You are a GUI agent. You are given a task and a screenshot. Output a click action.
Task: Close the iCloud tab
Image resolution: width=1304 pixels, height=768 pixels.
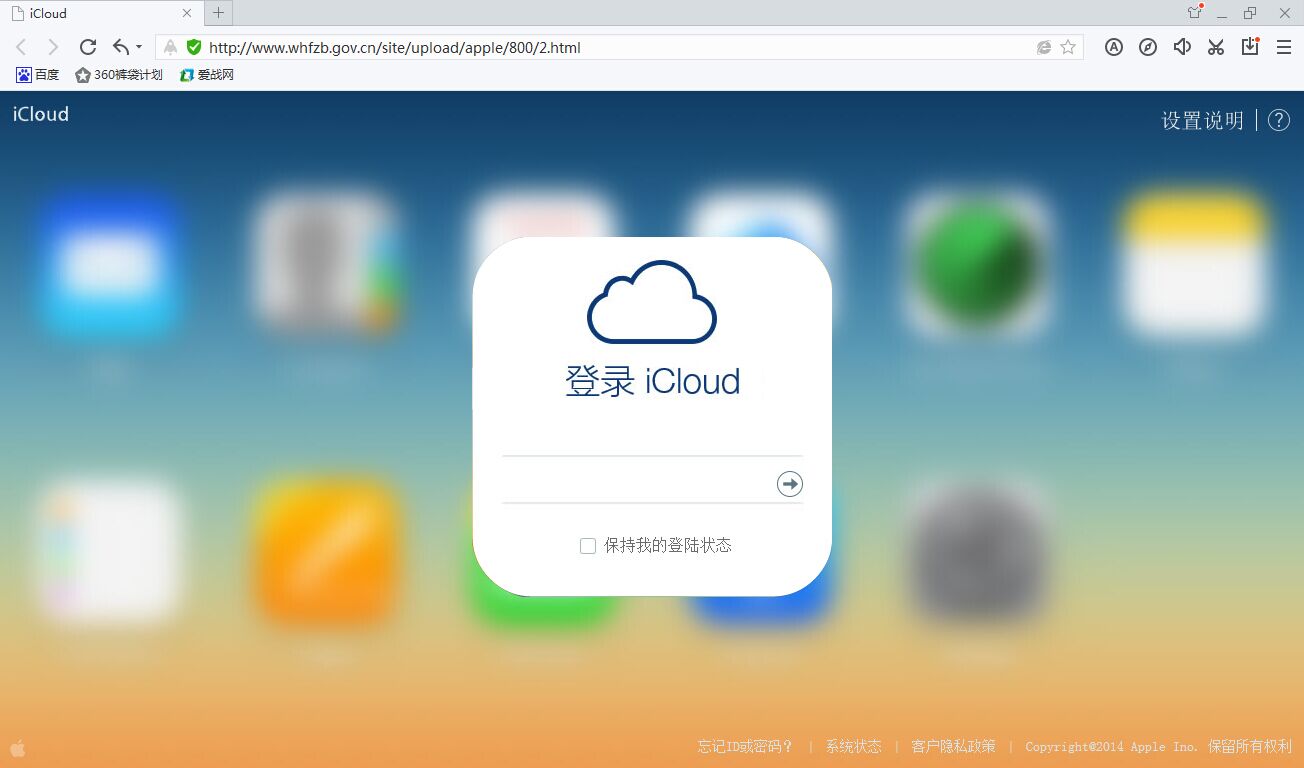click(187, 13)
